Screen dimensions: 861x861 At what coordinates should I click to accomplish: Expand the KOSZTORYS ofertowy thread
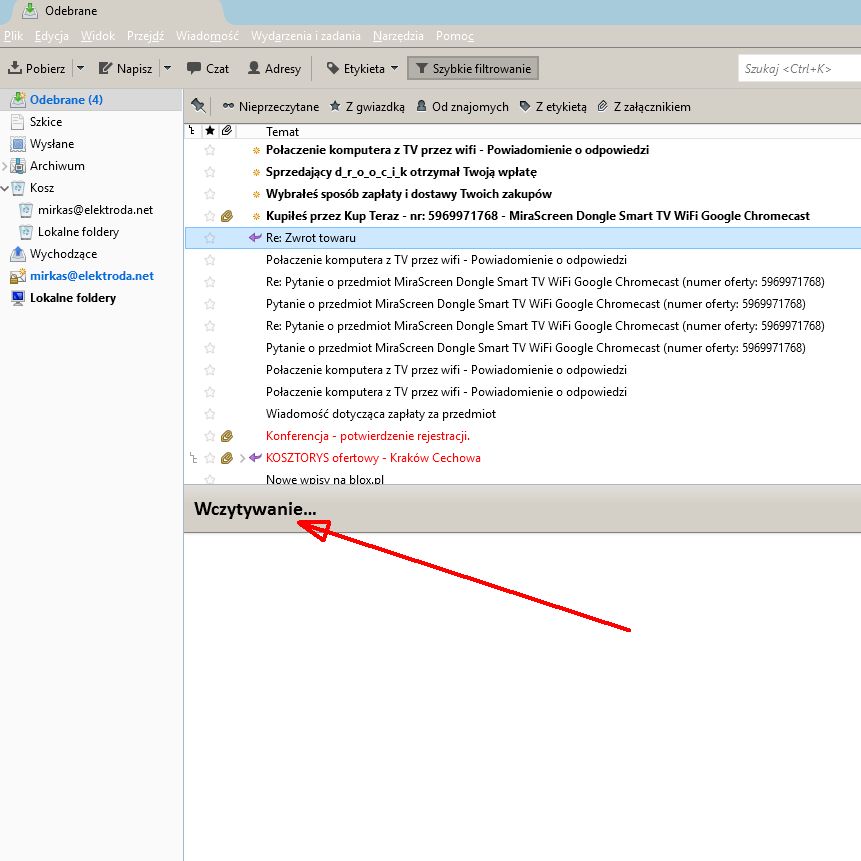tap(242, 457)
